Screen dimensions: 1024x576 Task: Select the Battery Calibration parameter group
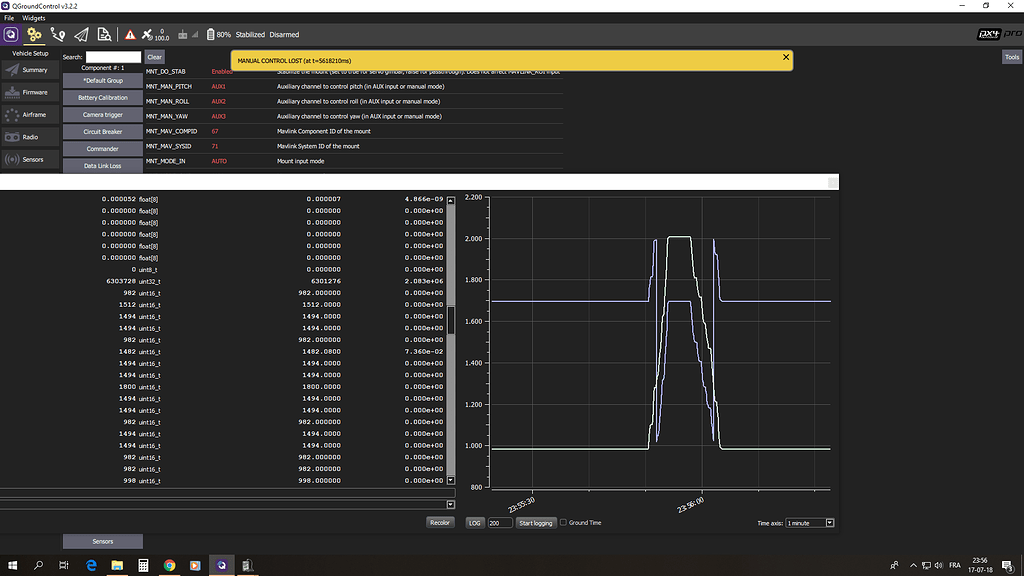pyautogui.click(x=103, y=98)
